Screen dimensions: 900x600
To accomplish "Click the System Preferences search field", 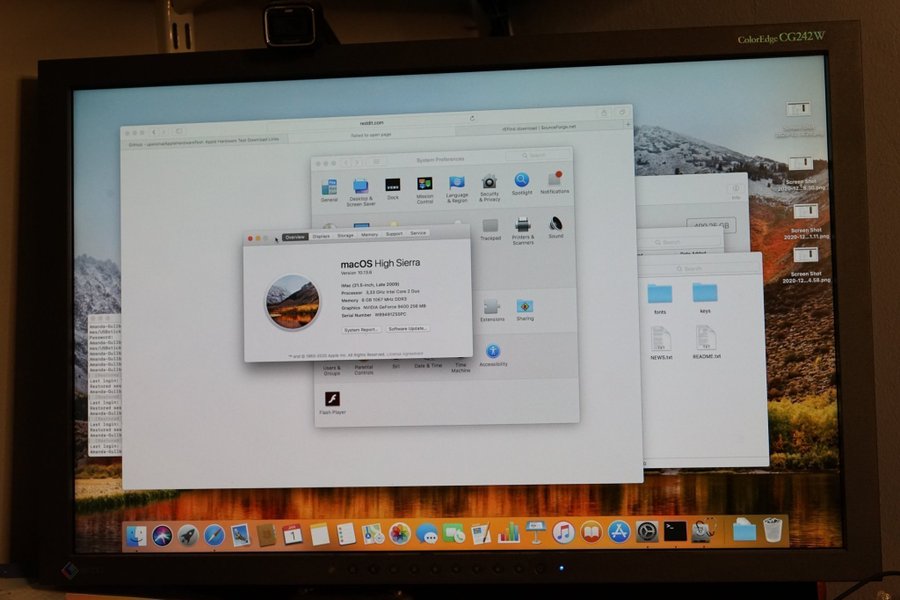I will point(538,156).
